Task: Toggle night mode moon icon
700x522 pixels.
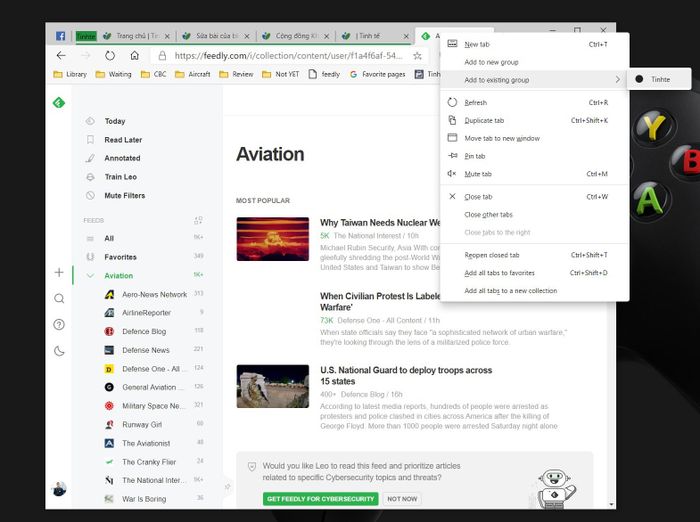Action: click(x=59, y=351)
